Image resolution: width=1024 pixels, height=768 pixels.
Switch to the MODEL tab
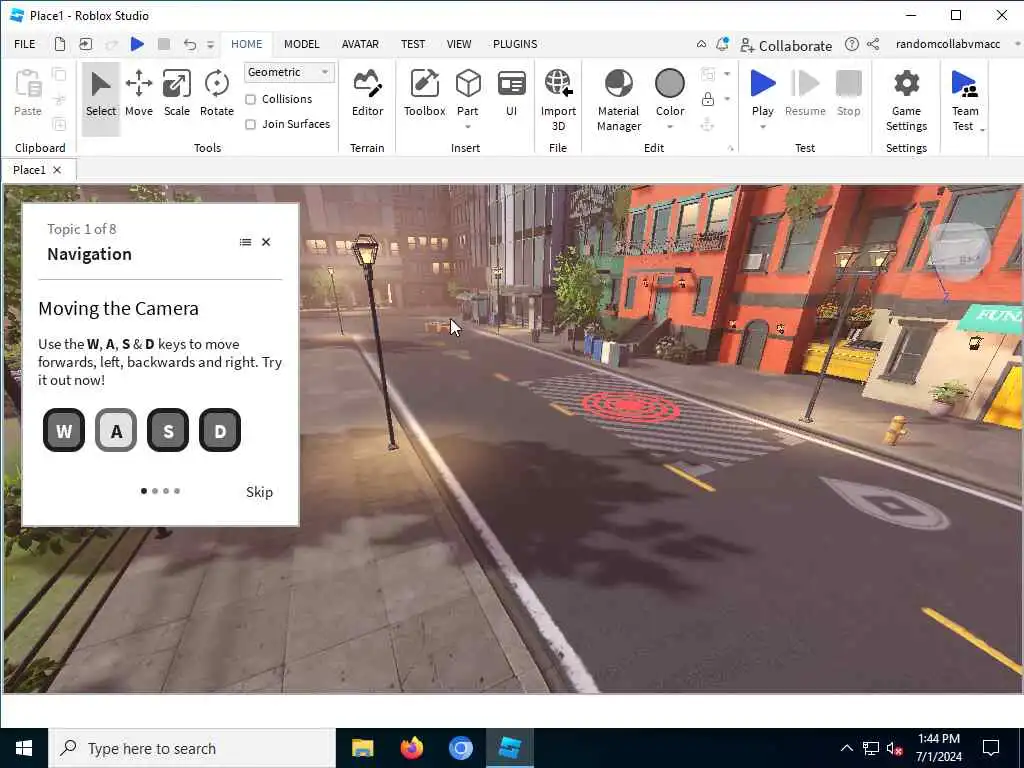302,44
